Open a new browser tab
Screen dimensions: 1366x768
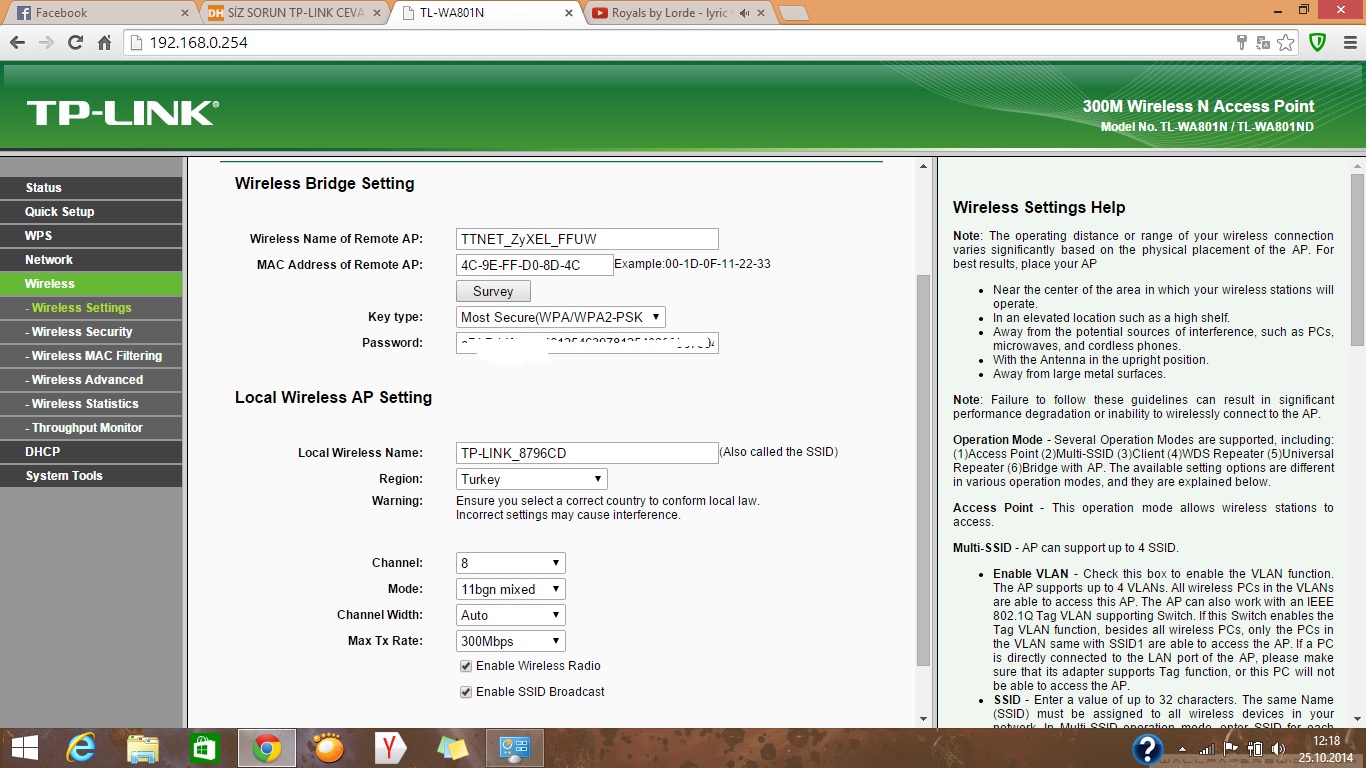[793, 13]
